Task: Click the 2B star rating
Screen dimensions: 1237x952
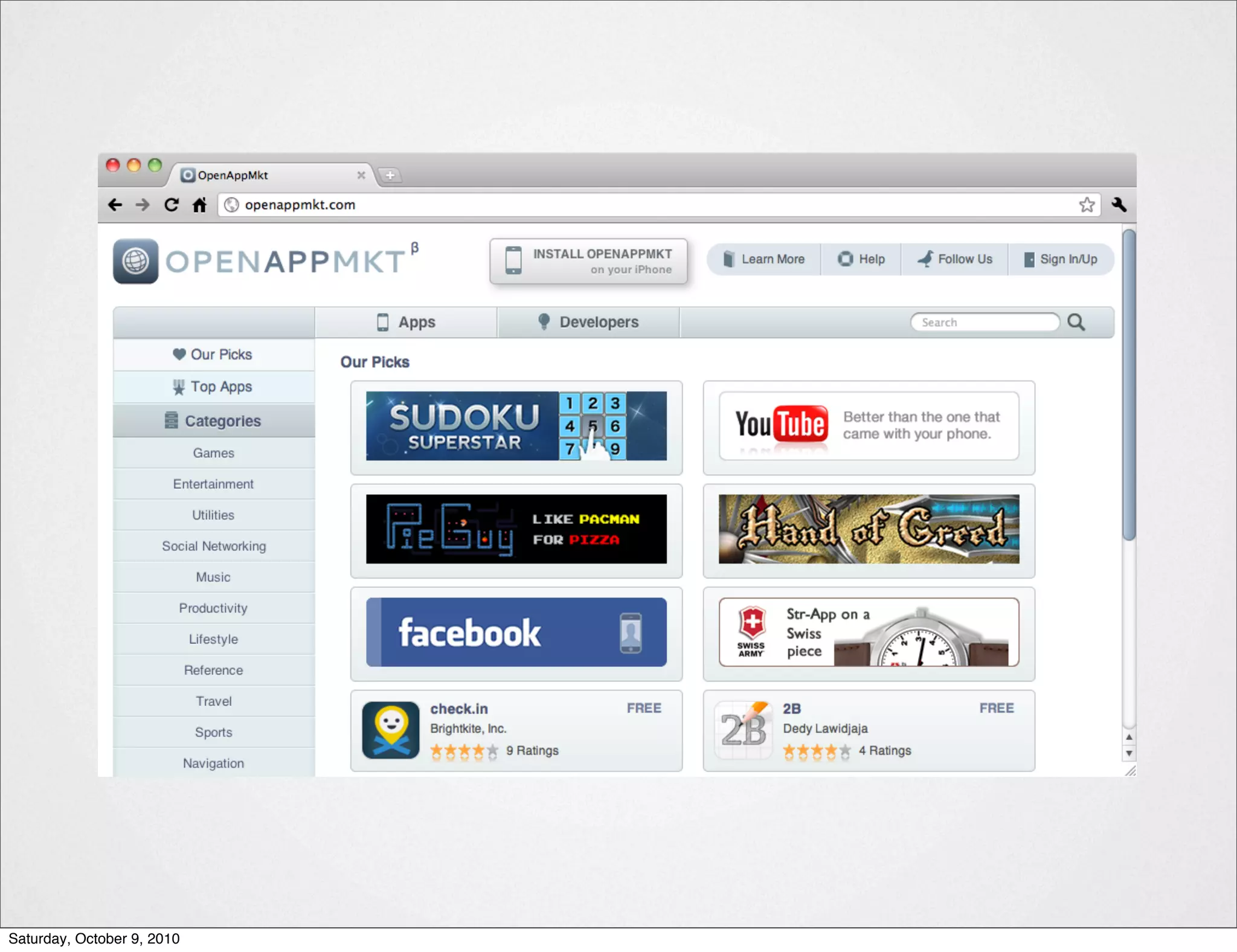Action: (x=817, y=751)
